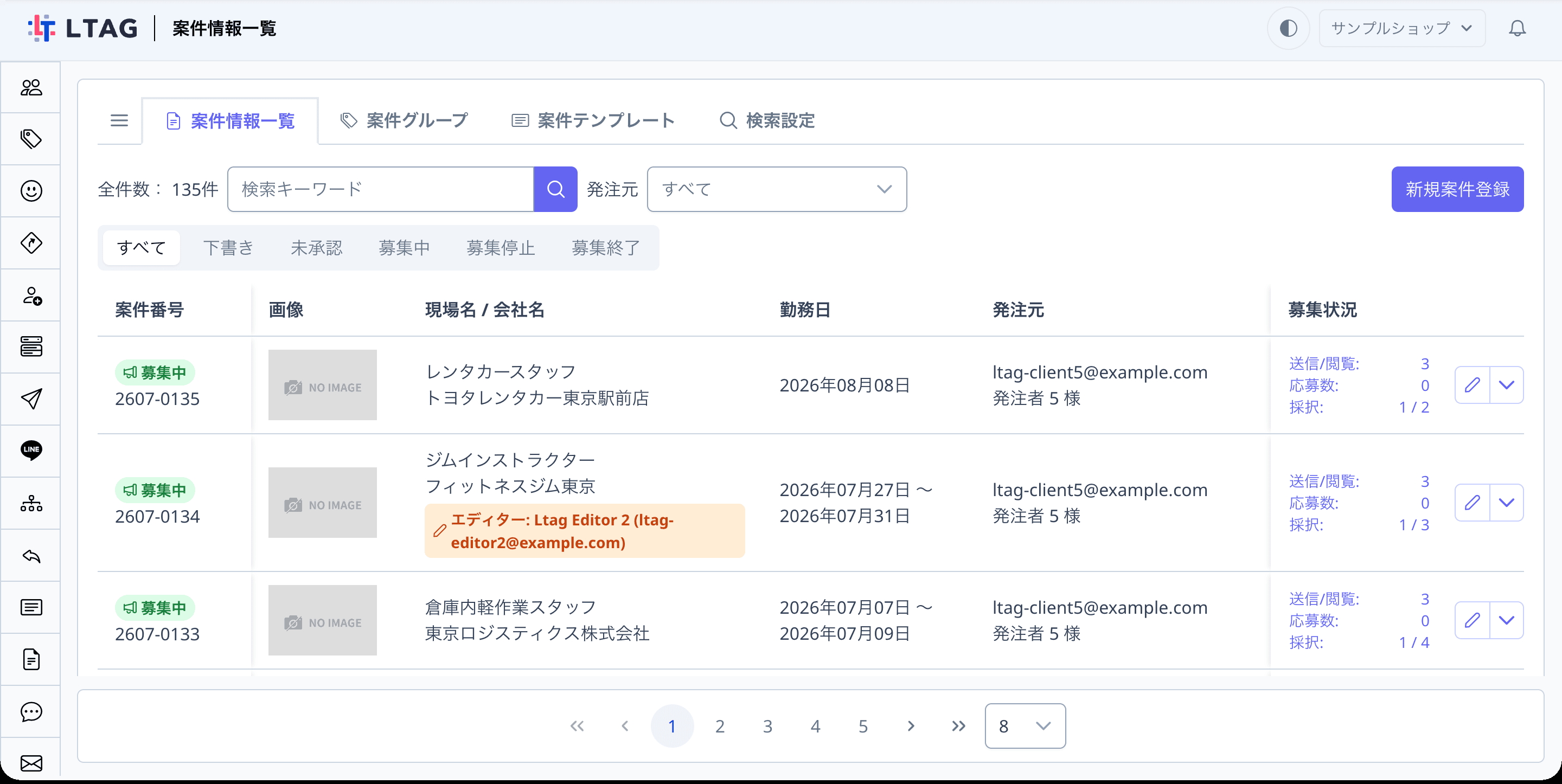Expand actions chevron for case 2607-0134
The width and height of the screenshot is (1562, 784).
1507,503
